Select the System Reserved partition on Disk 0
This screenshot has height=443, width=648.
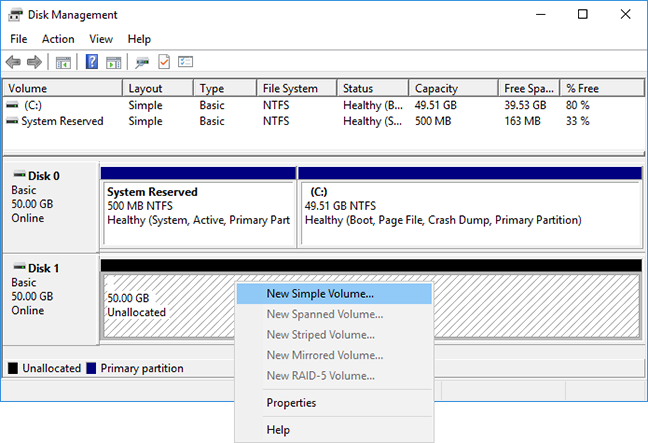coord(198,207)
